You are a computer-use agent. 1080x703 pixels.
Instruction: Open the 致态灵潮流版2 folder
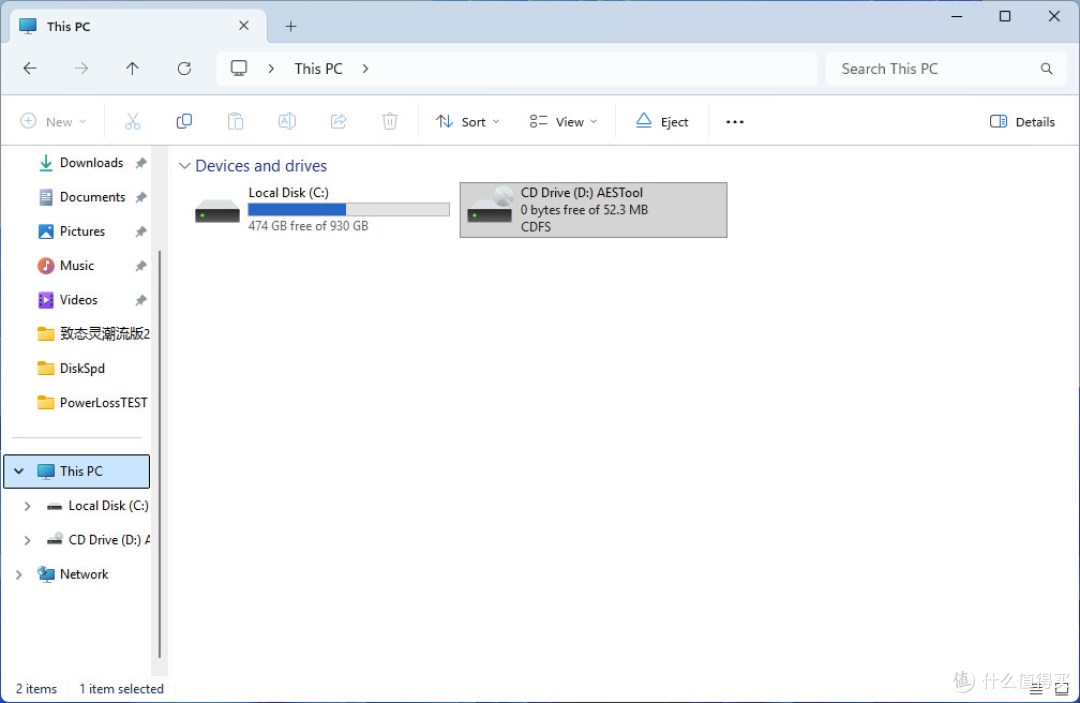coord(94,334)
